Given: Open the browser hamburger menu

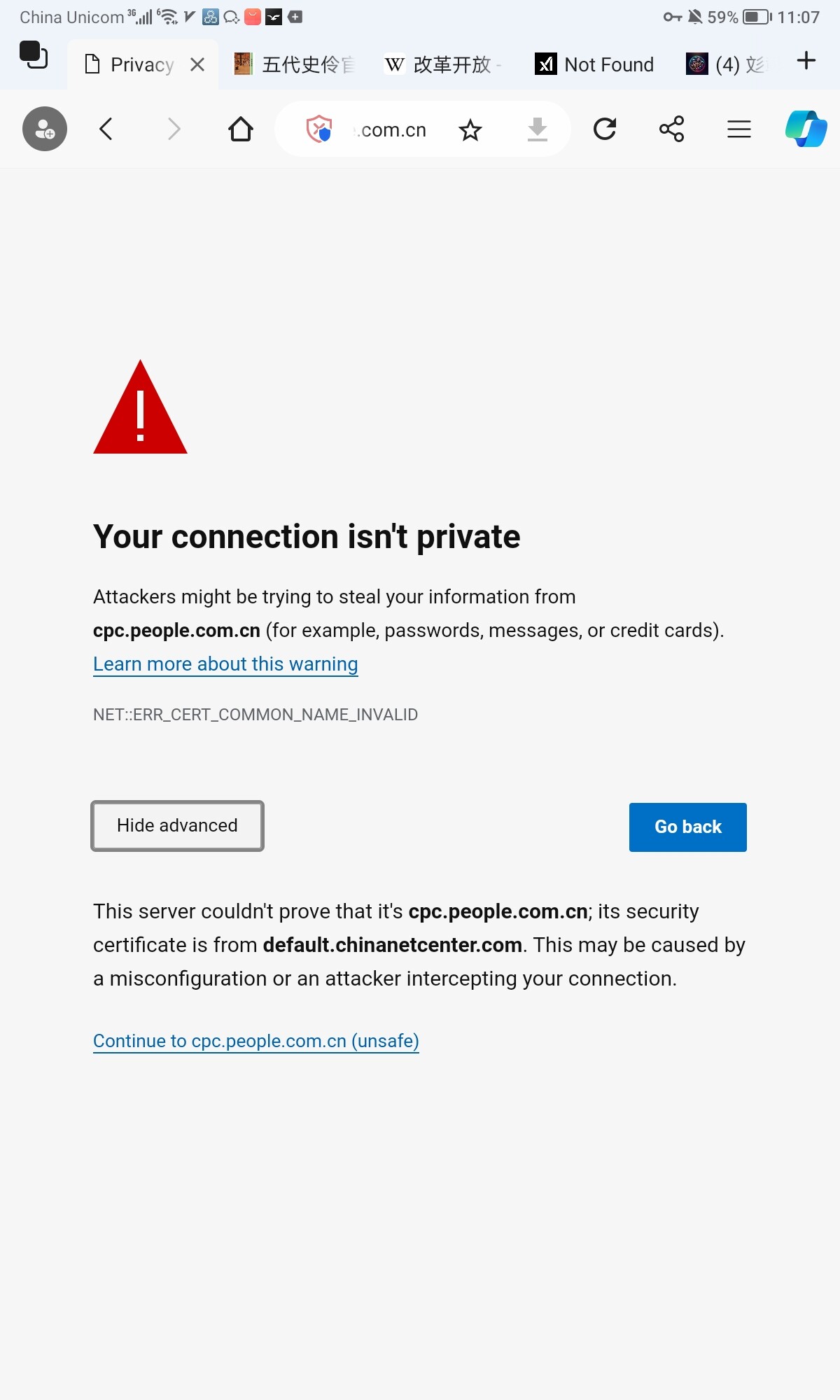Looking at the screenshot, I should pos(739,129).
